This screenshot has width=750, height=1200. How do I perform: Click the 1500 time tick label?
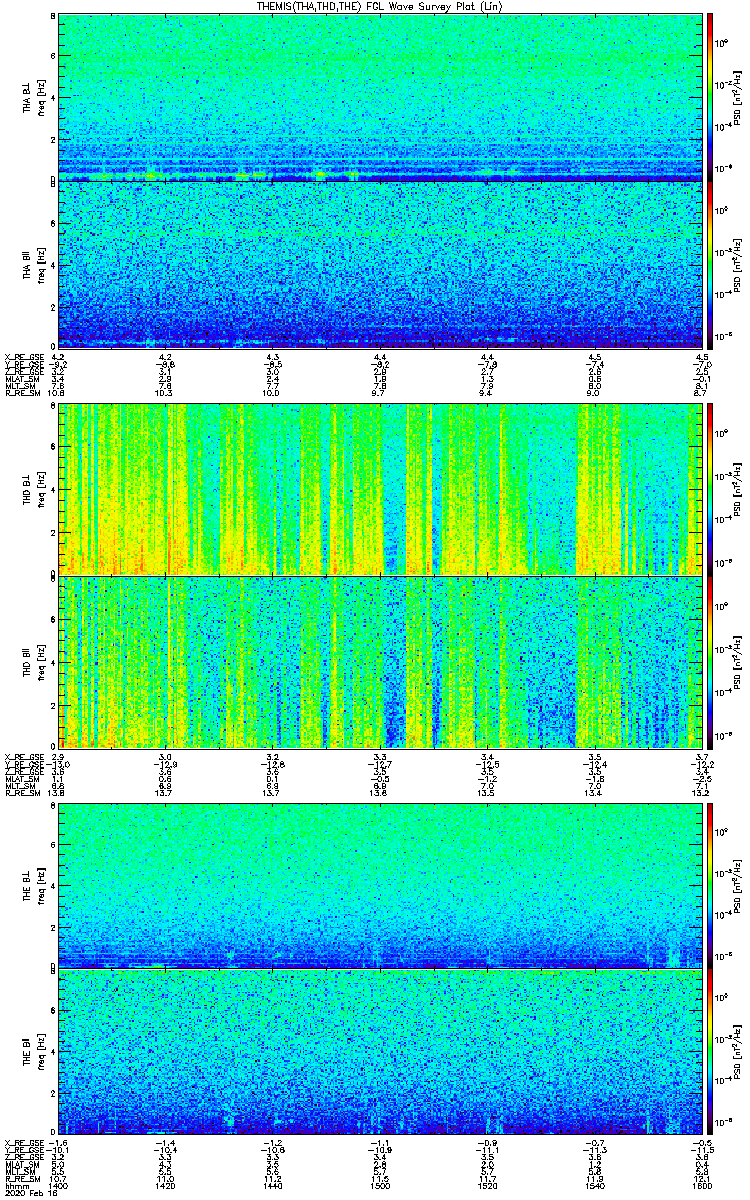pos(381,1186)
